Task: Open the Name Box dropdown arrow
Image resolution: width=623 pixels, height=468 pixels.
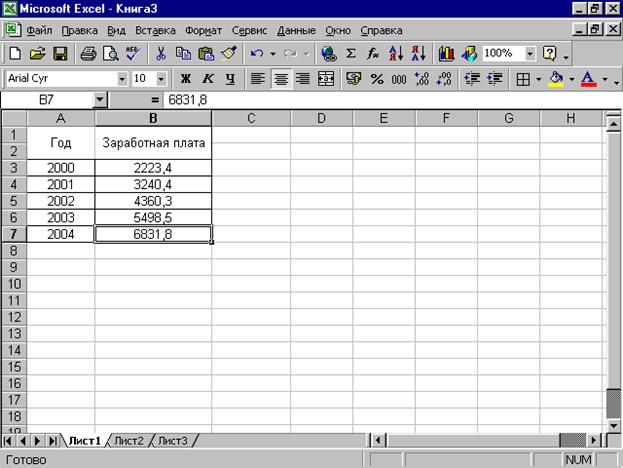Action: (x=100, y=100)
